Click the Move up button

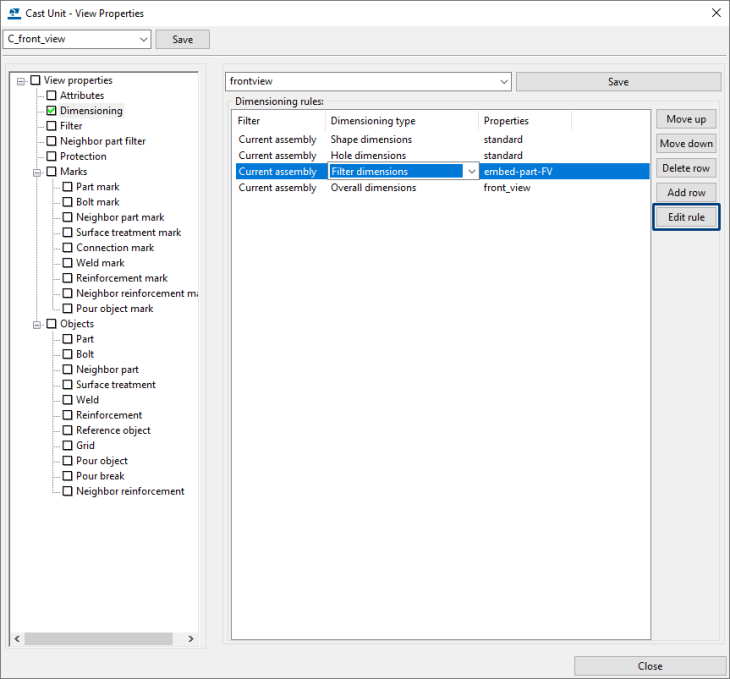(x=685, y=119)
